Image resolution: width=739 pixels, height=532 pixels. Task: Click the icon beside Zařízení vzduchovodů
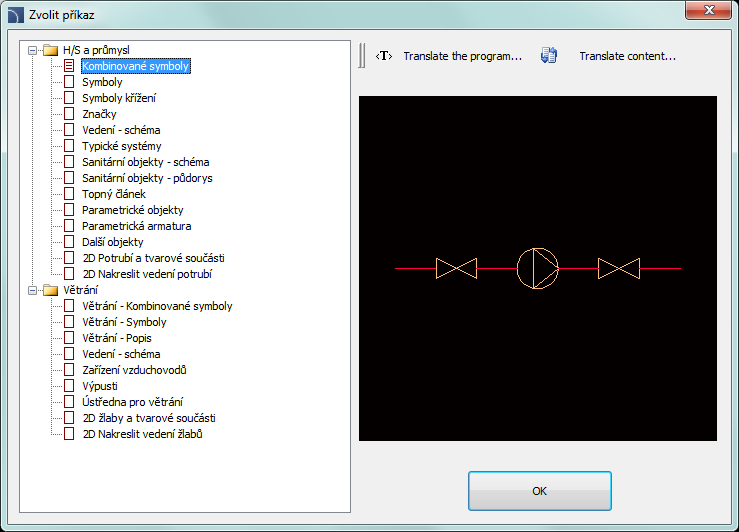click(69, 370)
